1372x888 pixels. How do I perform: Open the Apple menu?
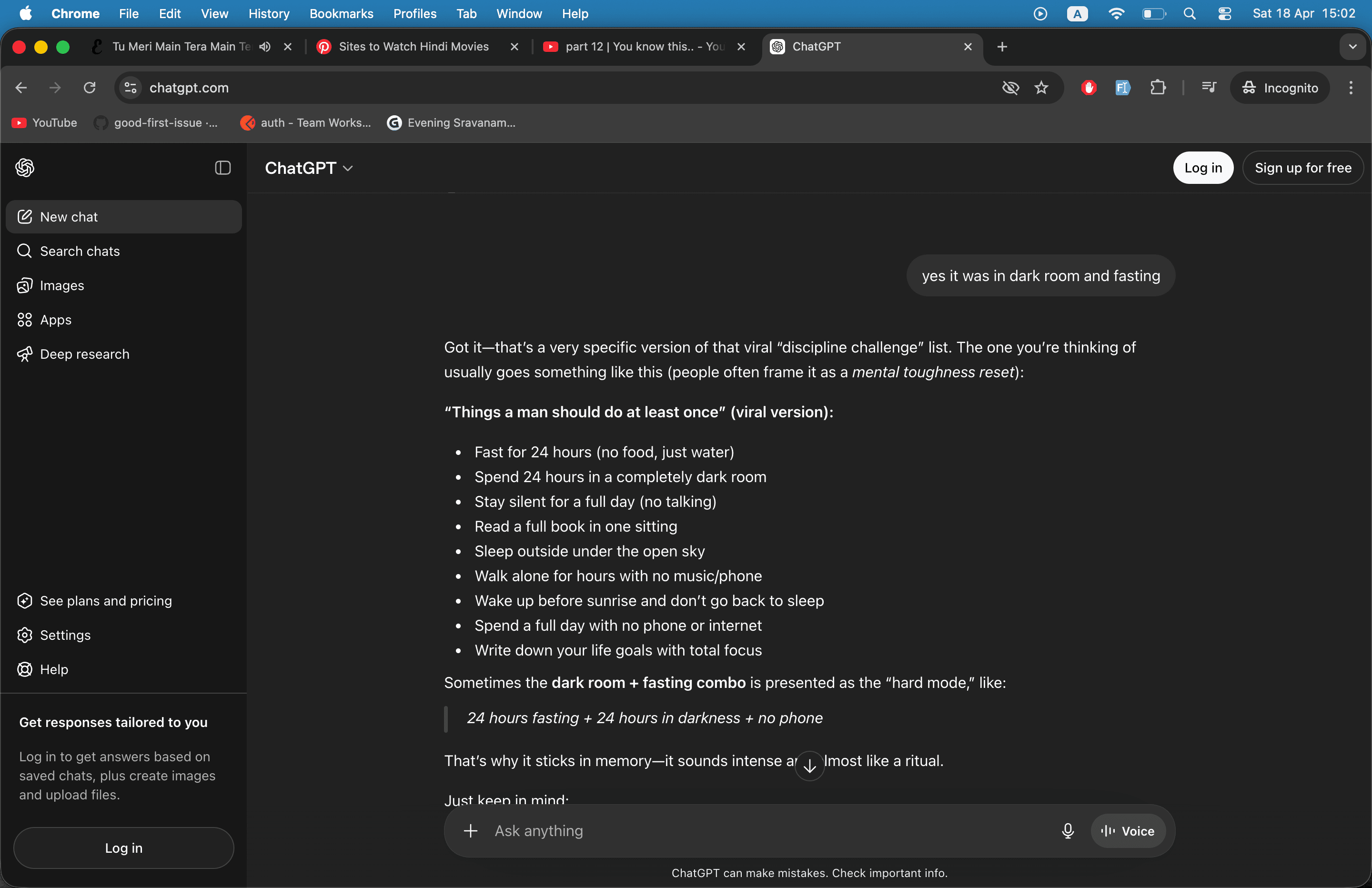[25, 13]
